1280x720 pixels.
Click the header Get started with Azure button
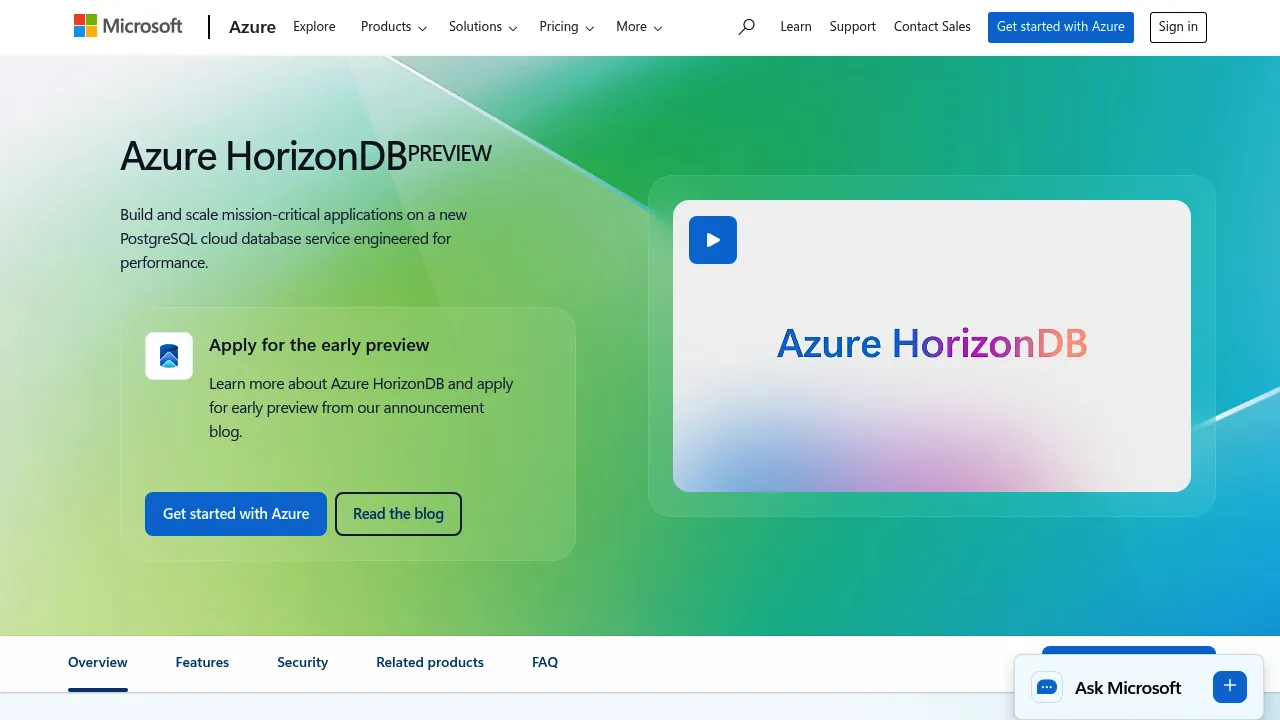click(1061, 27)
